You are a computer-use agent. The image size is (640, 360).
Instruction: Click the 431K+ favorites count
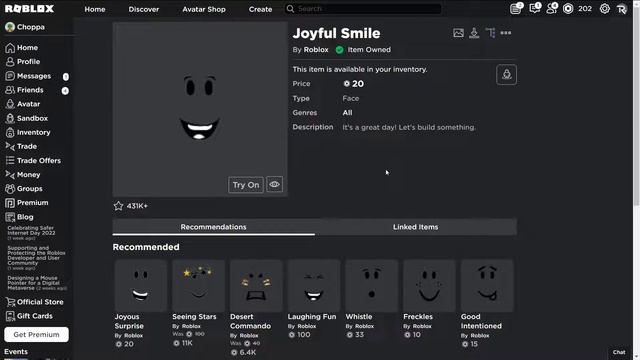pyautogui.click(x=137, y=206)
